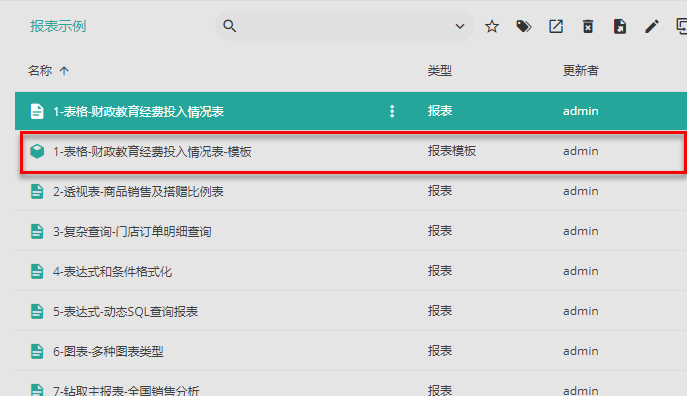This screenshot has width=687, height=396.
Task: Click the partially visible screen icon at right
Action: pos(681,26)
